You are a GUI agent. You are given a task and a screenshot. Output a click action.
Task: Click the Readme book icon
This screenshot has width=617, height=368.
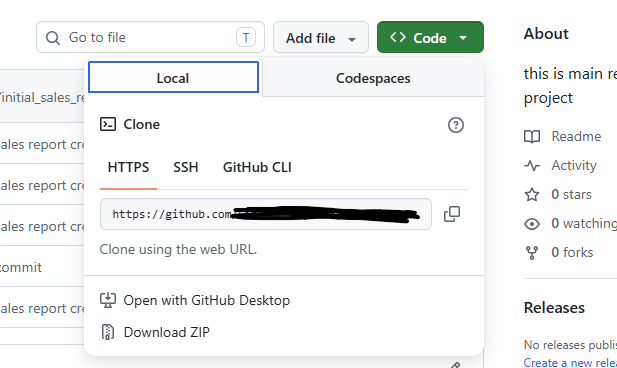click(532, 137)
